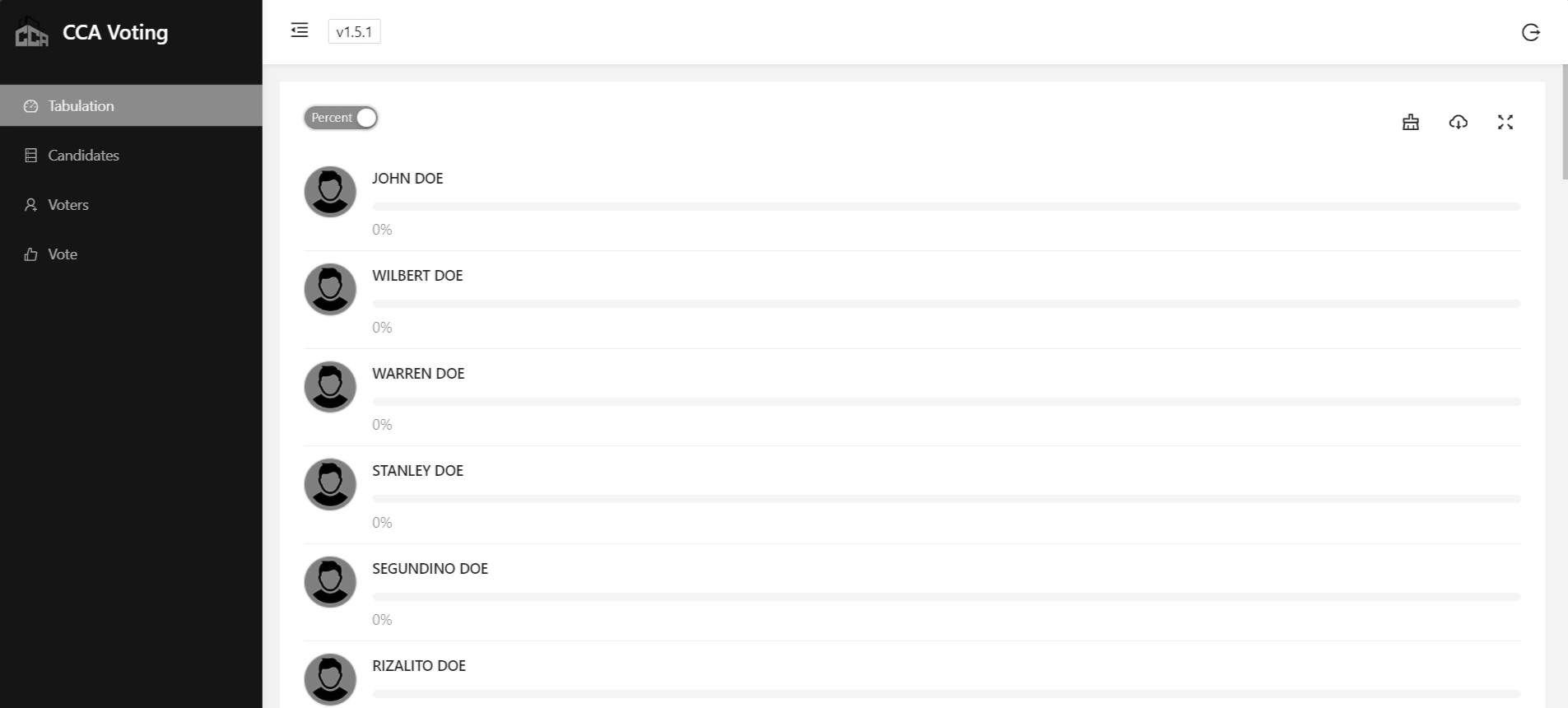Click the CCA Voting logo icon
1568x708 pixels.
[32, 33]
